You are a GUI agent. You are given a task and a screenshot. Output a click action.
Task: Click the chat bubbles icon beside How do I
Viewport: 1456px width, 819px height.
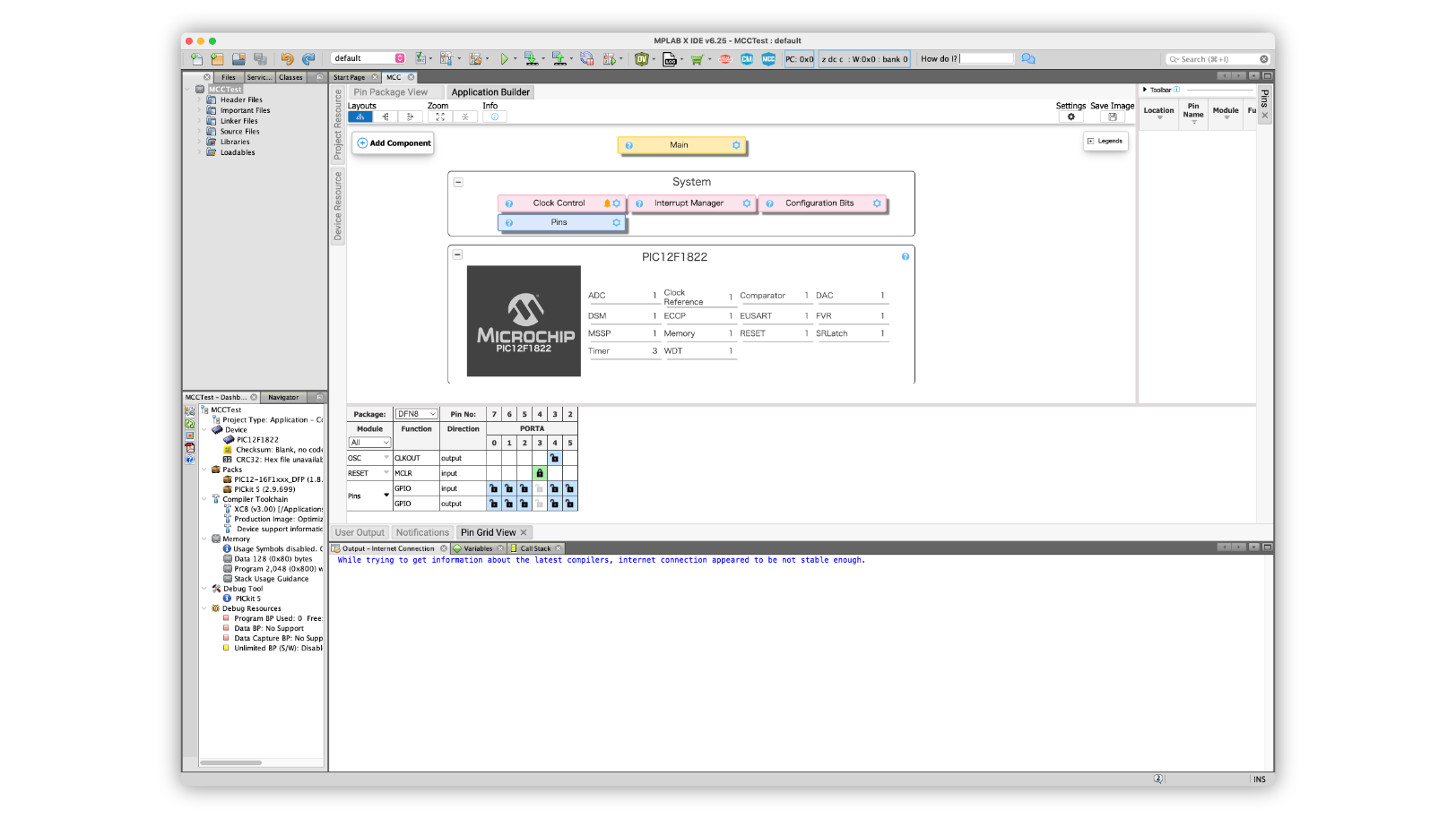(x=1028, y=59)
